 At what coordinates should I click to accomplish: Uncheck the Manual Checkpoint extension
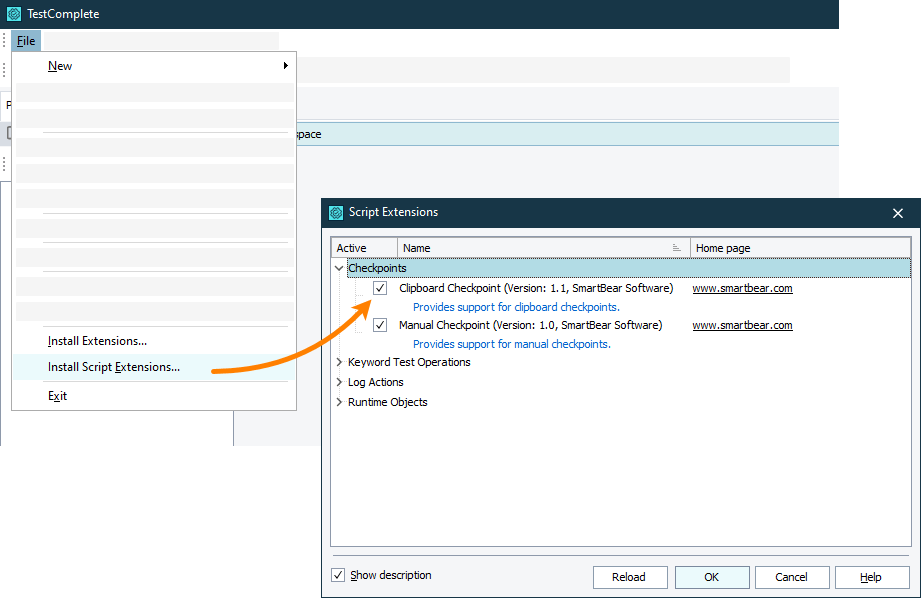coord(380,325)
